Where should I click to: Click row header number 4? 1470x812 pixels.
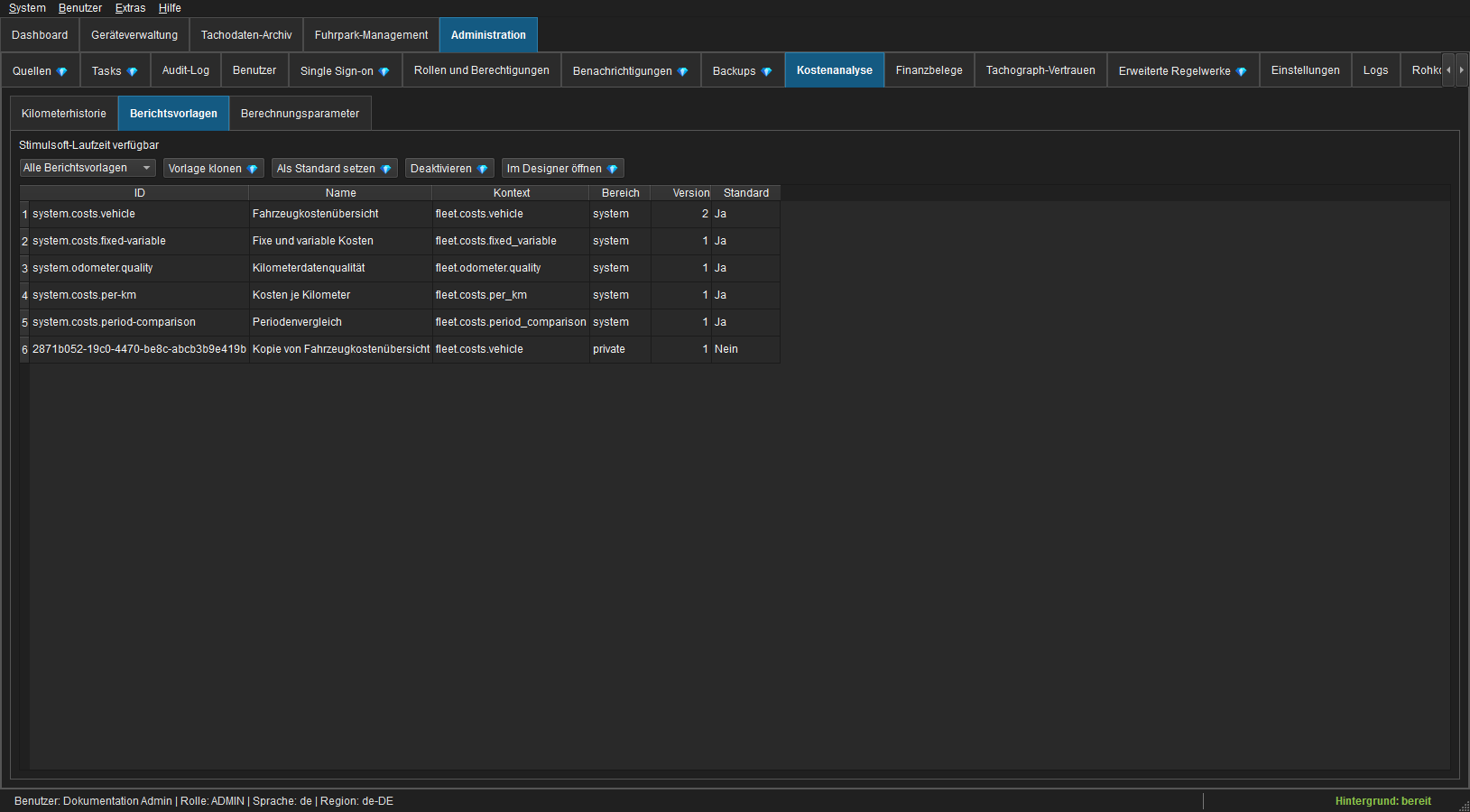25,295
